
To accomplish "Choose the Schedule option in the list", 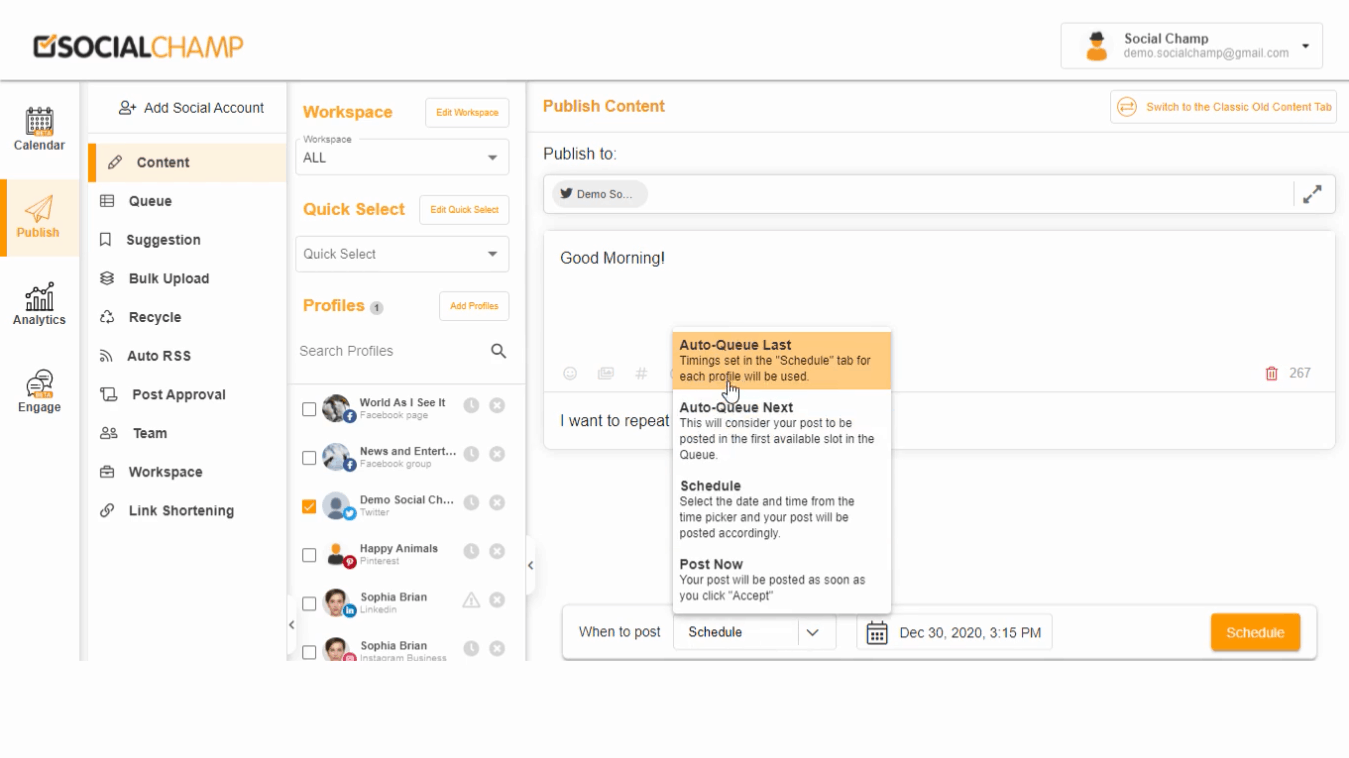I will 782,509.
